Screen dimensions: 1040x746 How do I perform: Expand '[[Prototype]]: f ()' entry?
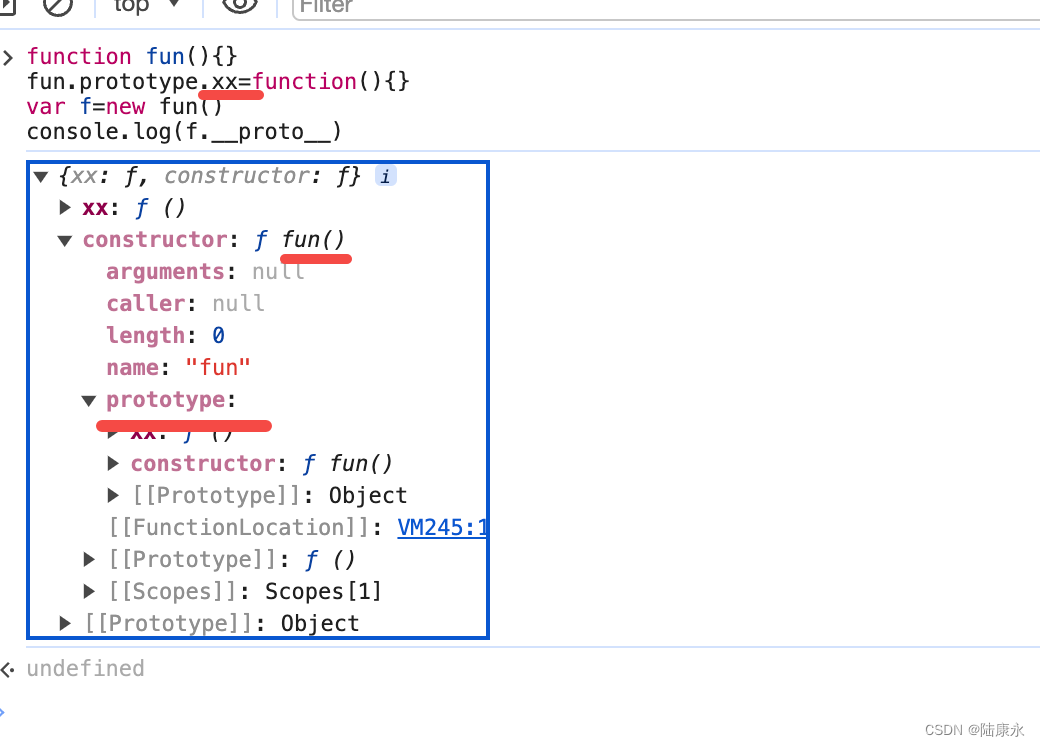point(89,560)
